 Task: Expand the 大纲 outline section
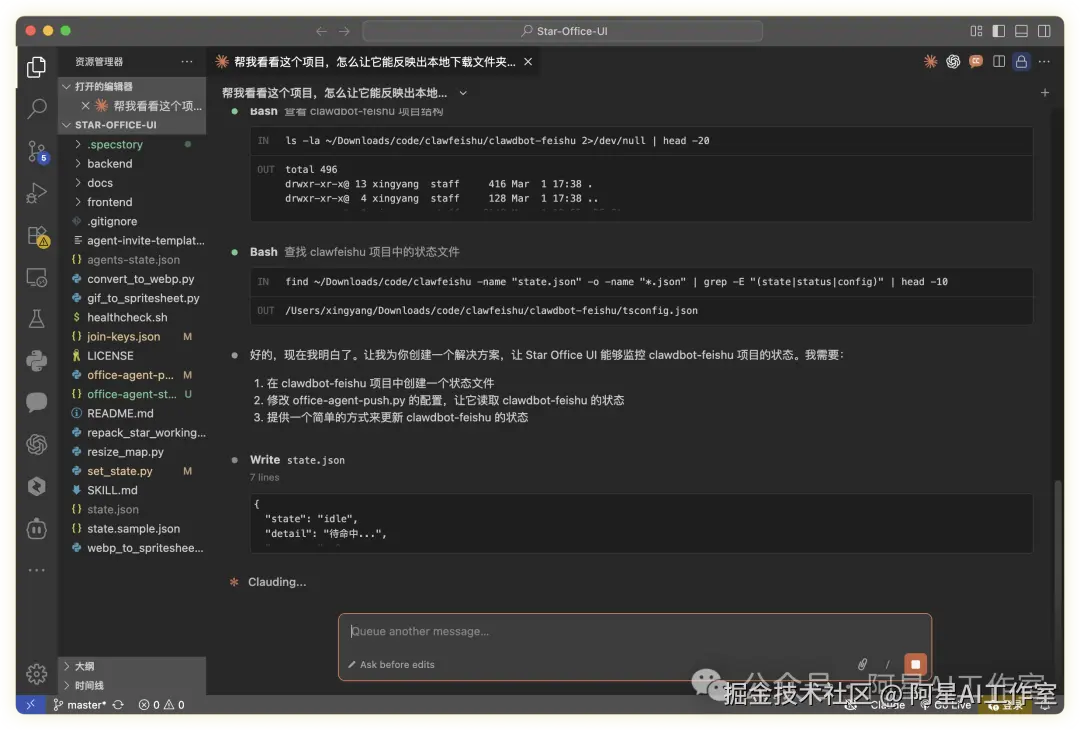coord(132,666)
